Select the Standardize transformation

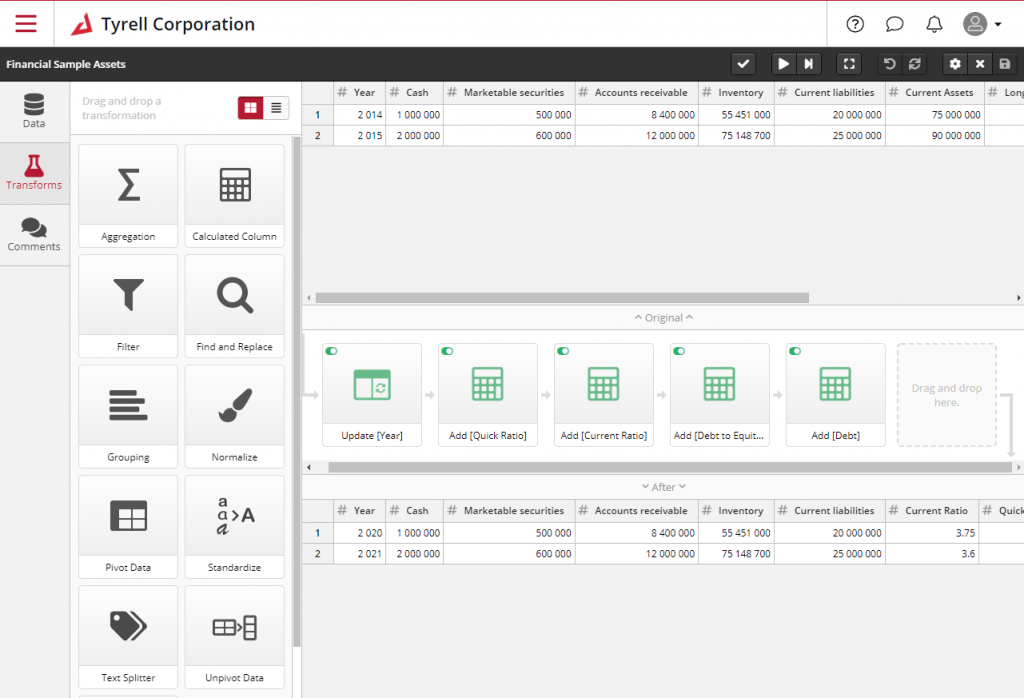(x=234, y=527)
